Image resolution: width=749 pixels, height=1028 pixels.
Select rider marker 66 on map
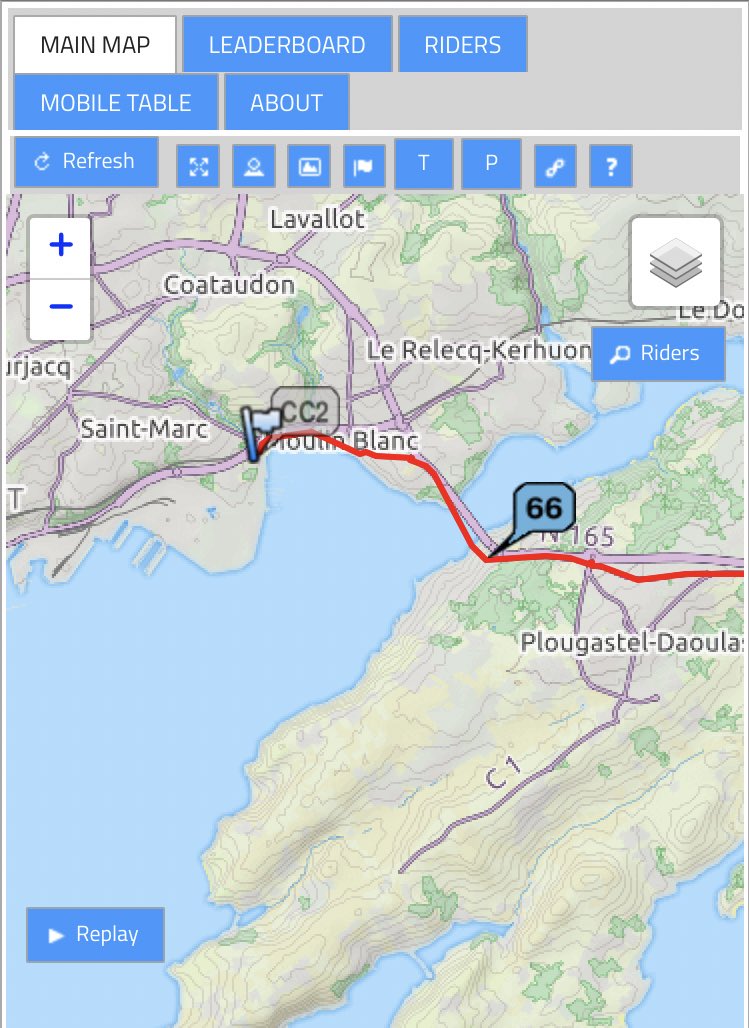(543, 509)
